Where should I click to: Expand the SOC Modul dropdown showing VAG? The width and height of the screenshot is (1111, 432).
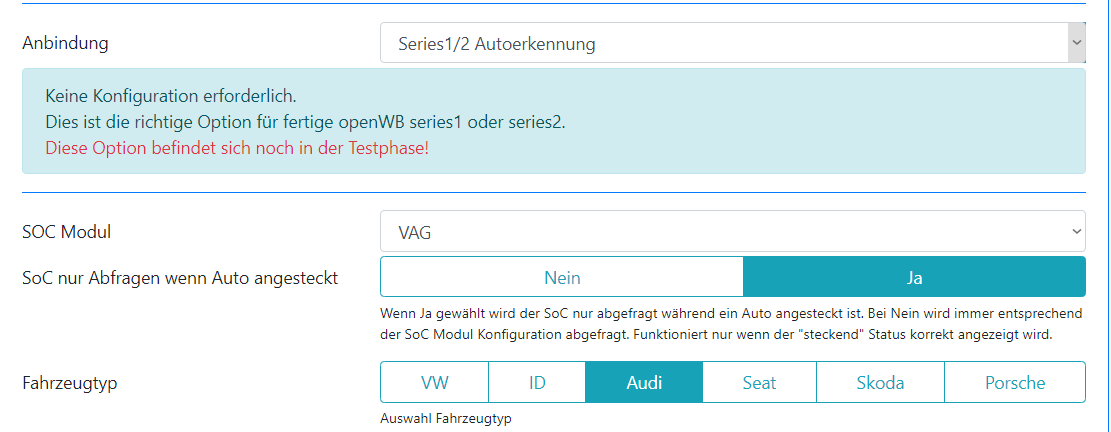tap(720, 232)
